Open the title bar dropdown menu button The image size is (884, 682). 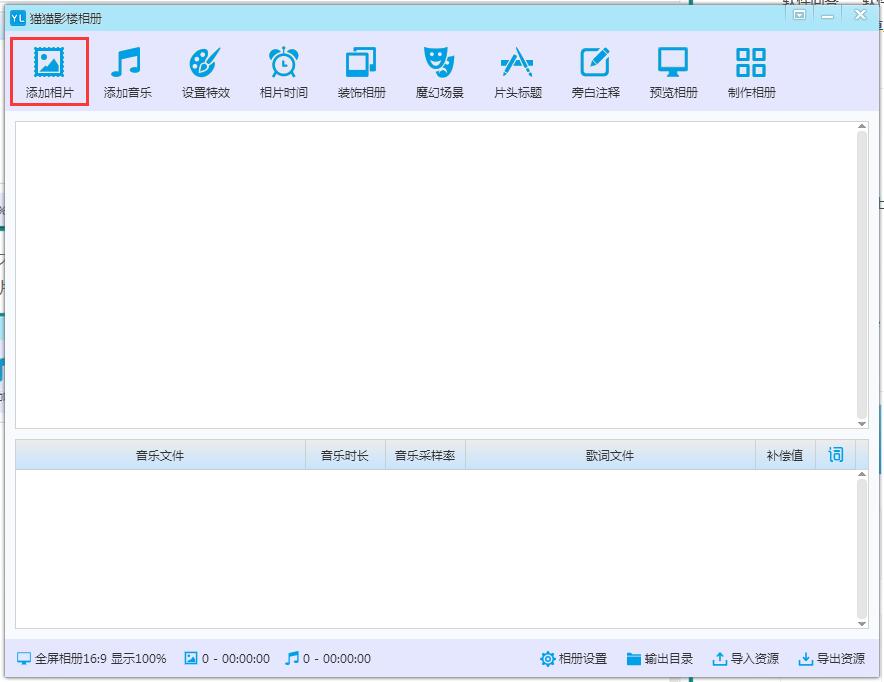coord(799,15)
